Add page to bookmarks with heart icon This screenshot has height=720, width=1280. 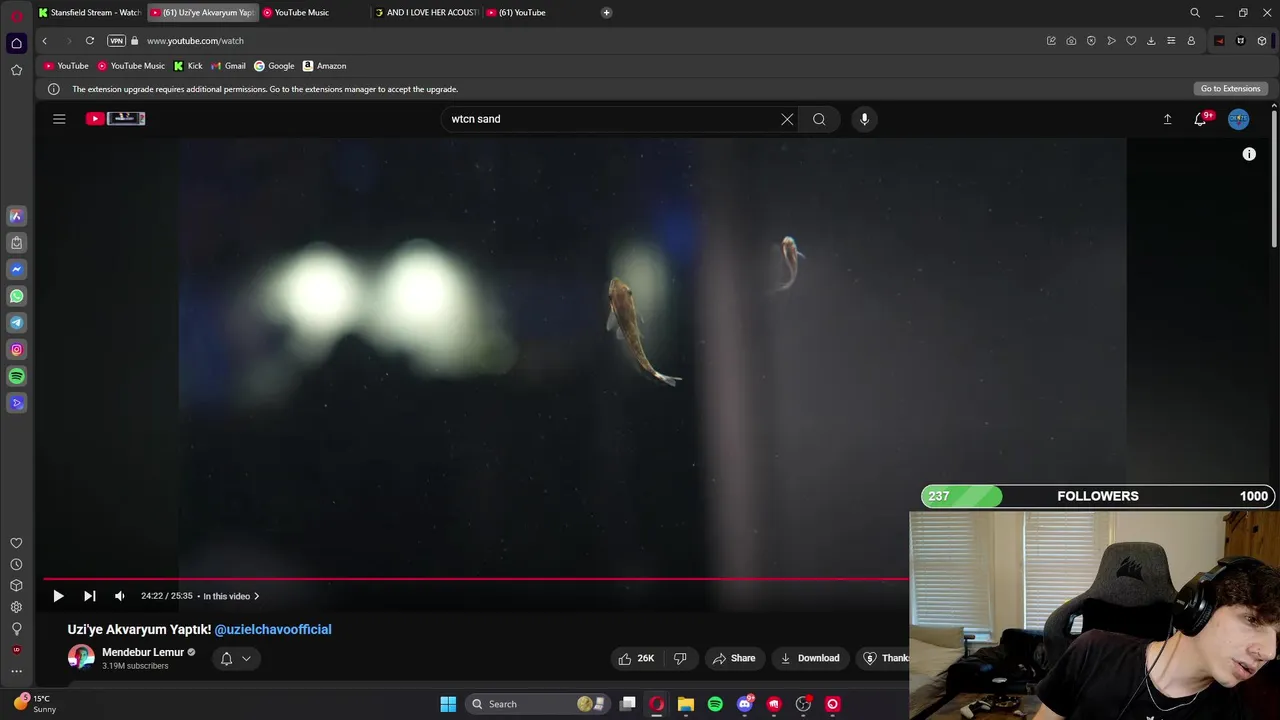click(1131, 41)
